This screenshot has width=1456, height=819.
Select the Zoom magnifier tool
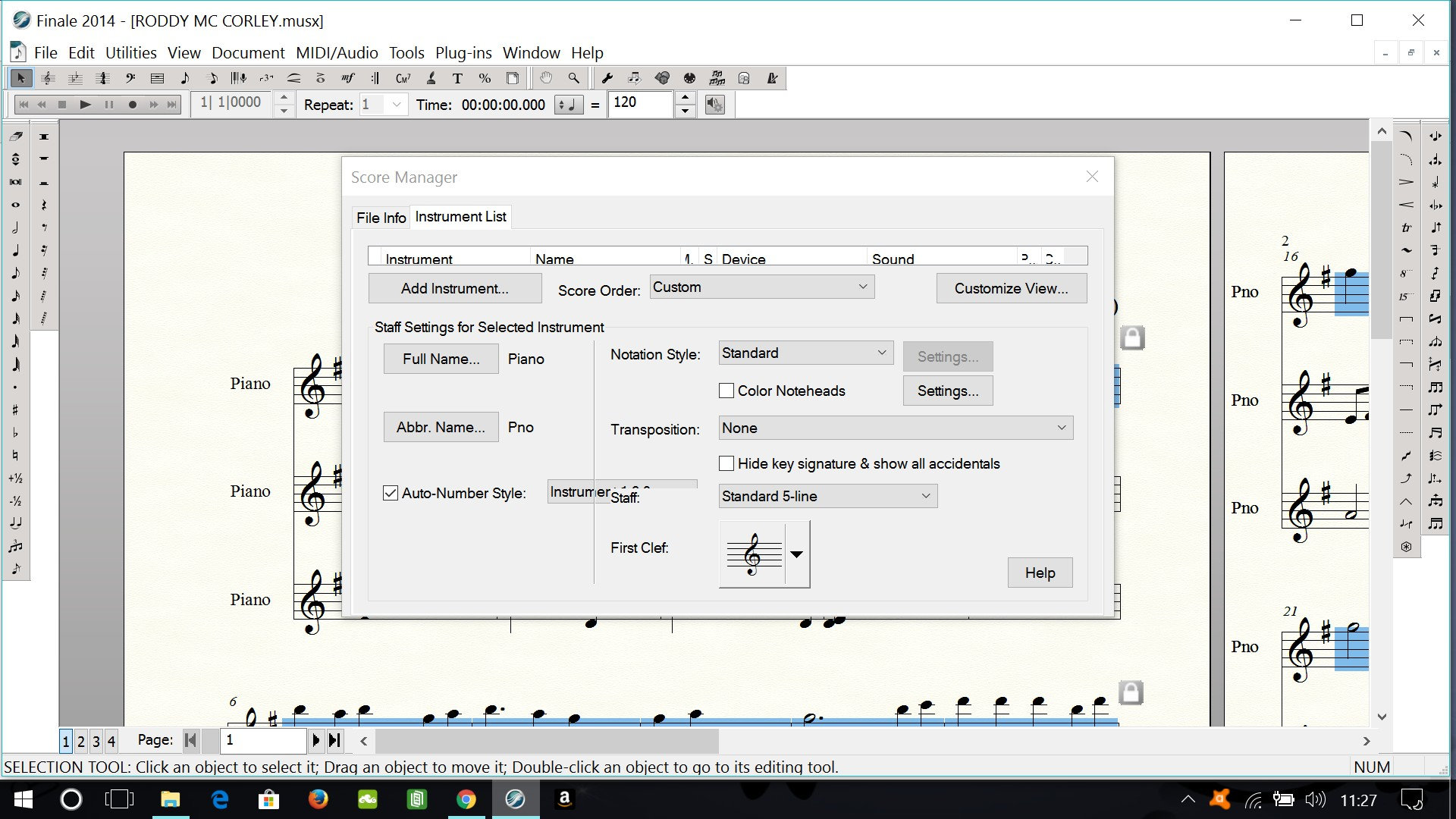[574, 78]
